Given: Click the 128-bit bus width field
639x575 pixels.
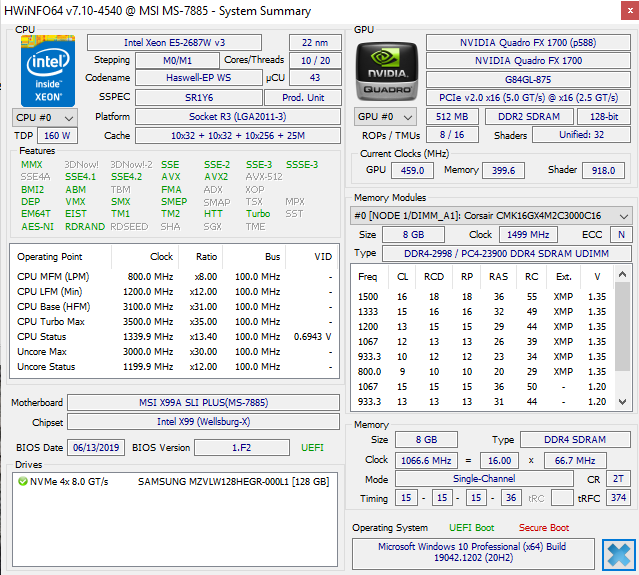Looking at the screenshot, I should click(604, 117).
